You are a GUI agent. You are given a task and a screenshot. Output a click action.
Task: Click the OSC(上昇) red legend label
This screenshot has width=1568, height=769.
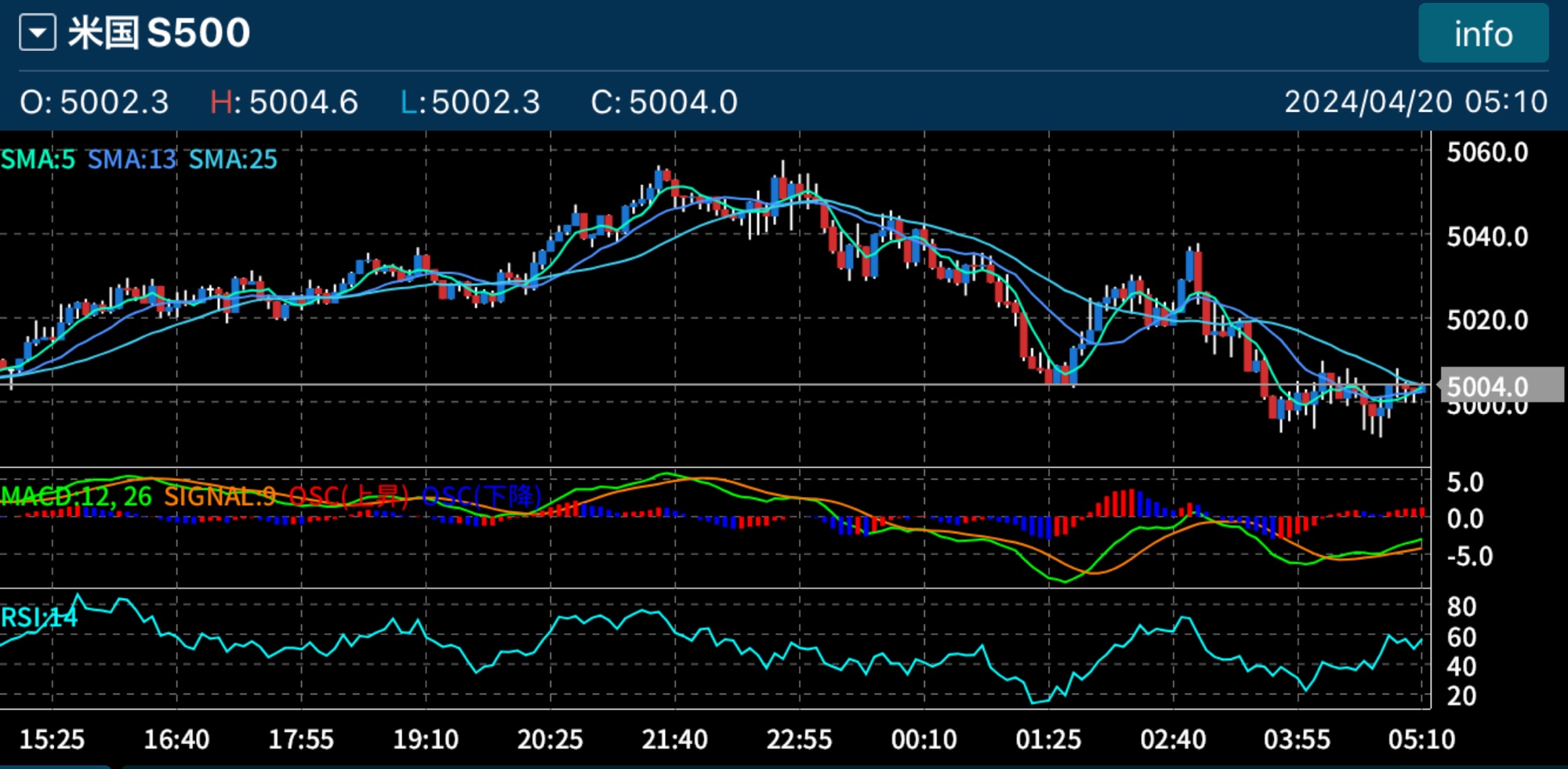349,496
